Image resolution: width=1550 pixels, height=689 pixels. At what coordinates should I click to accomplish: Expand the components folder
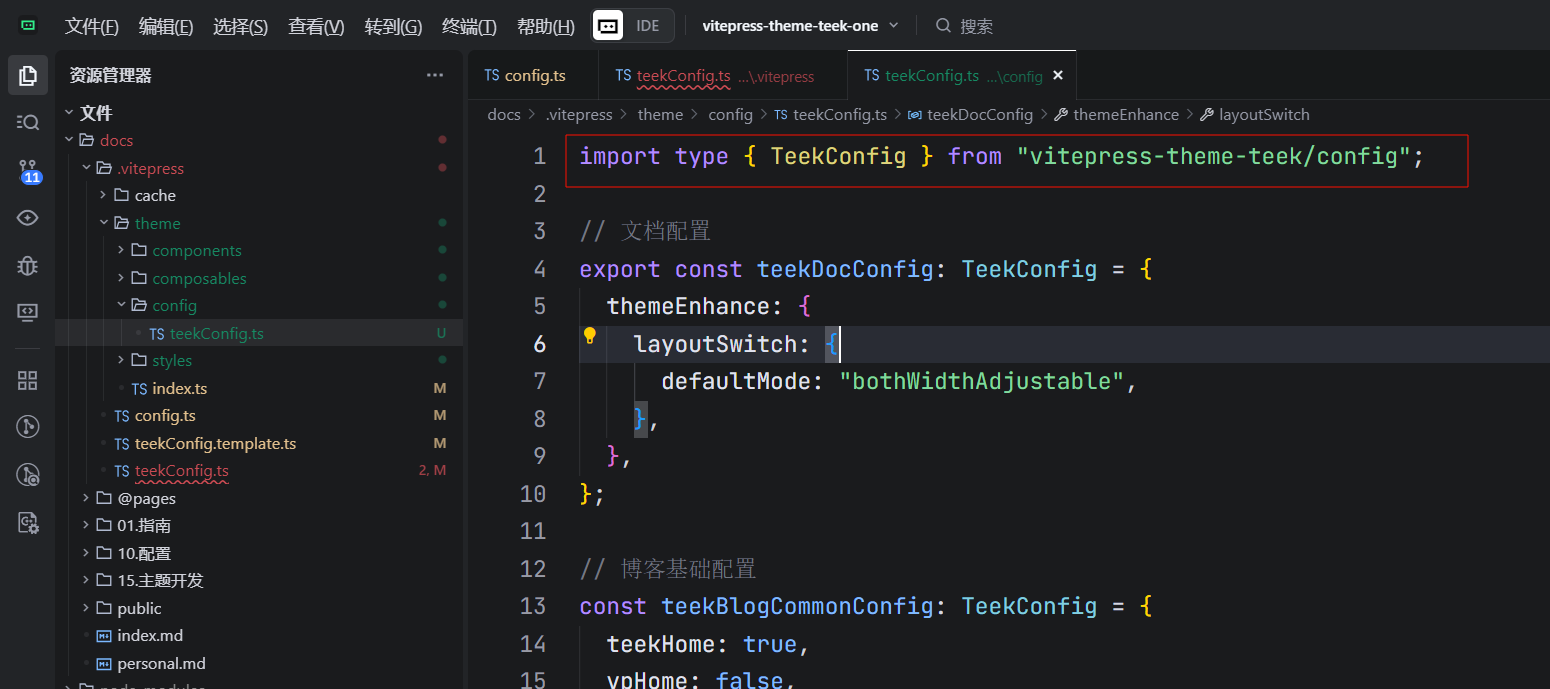(x=196, y=251)
